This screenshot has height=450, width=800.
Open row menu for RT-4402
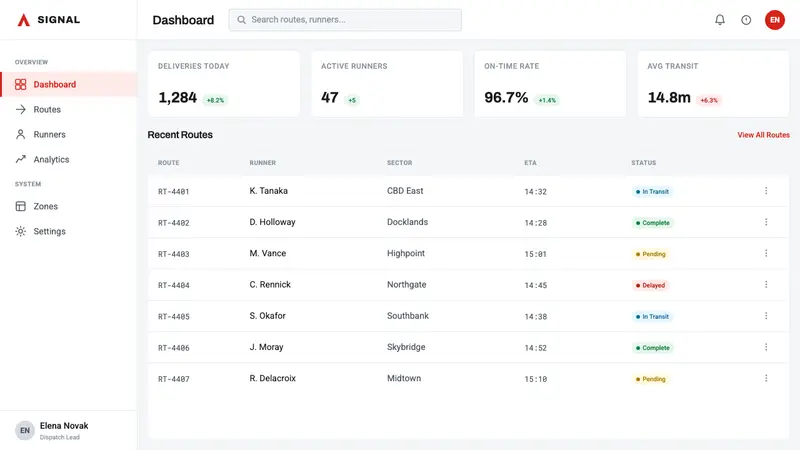pos(766,222)
